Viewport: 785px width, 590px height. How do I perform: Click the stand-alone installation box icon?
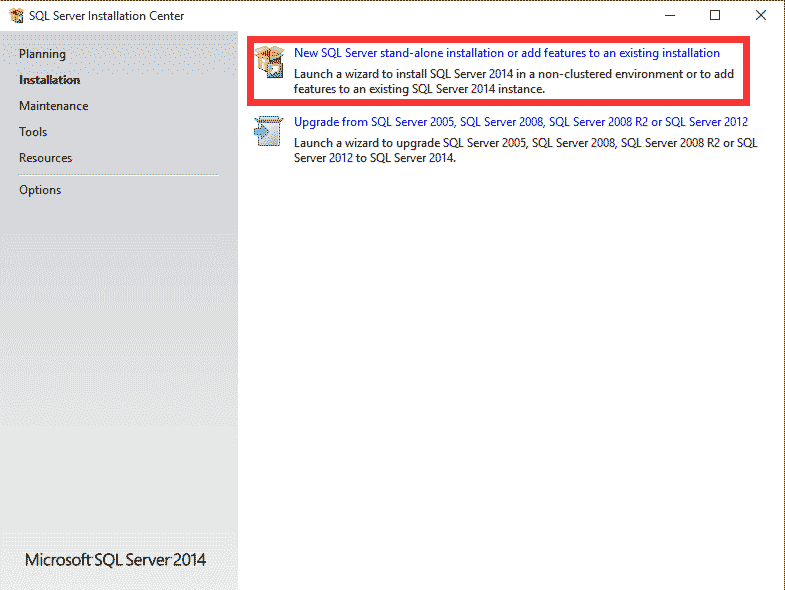pyautogui.click(x=269, y=63)
